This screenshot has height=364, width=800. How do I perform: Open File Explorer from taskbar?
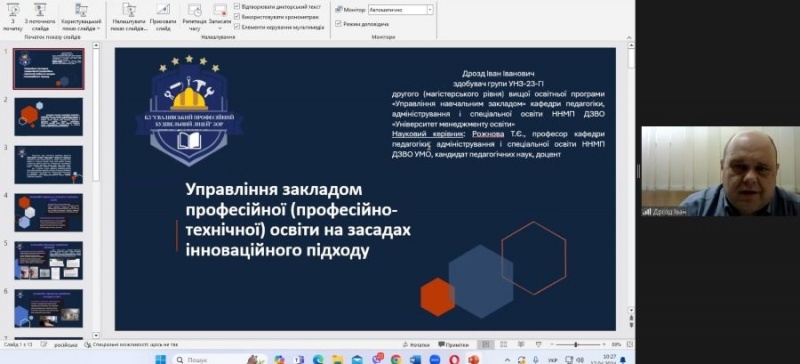337,359
